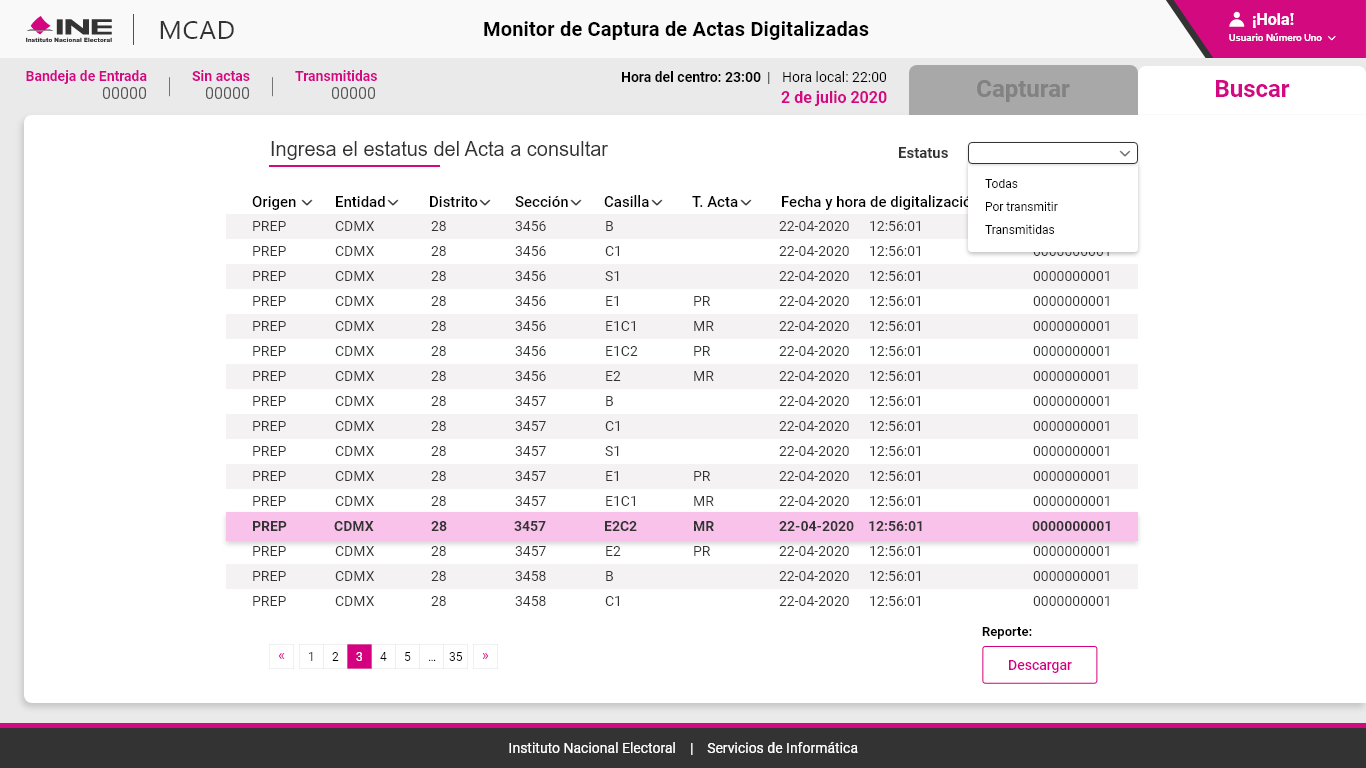This screenshot has height=768, width=1366.
Task: Go to page 2
Action: [335, 657]
